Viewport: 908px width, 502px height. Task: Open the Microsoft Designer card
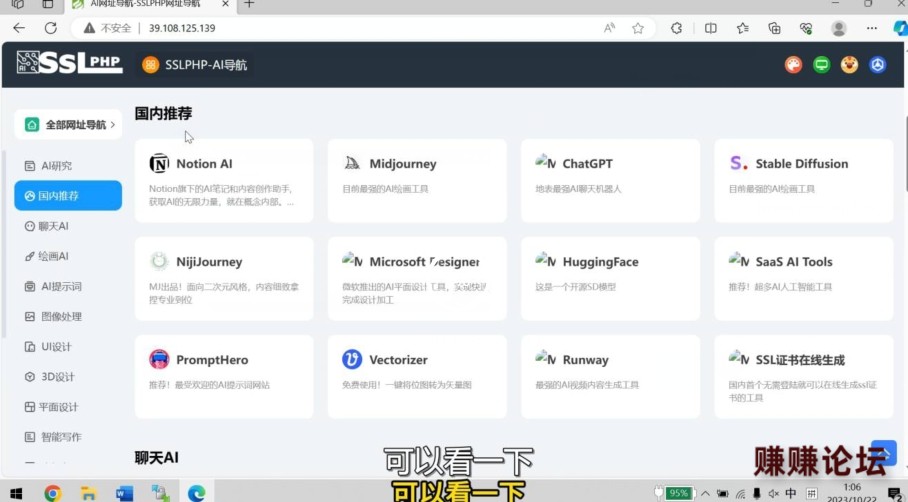(417, 279)
